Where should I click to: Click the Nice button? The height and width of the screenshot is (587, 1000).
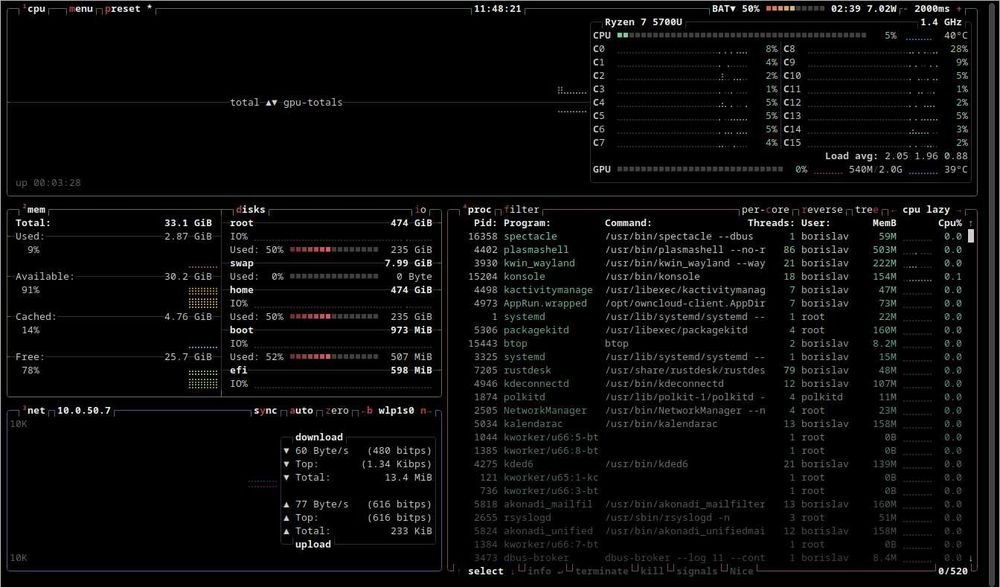(740, 571)
